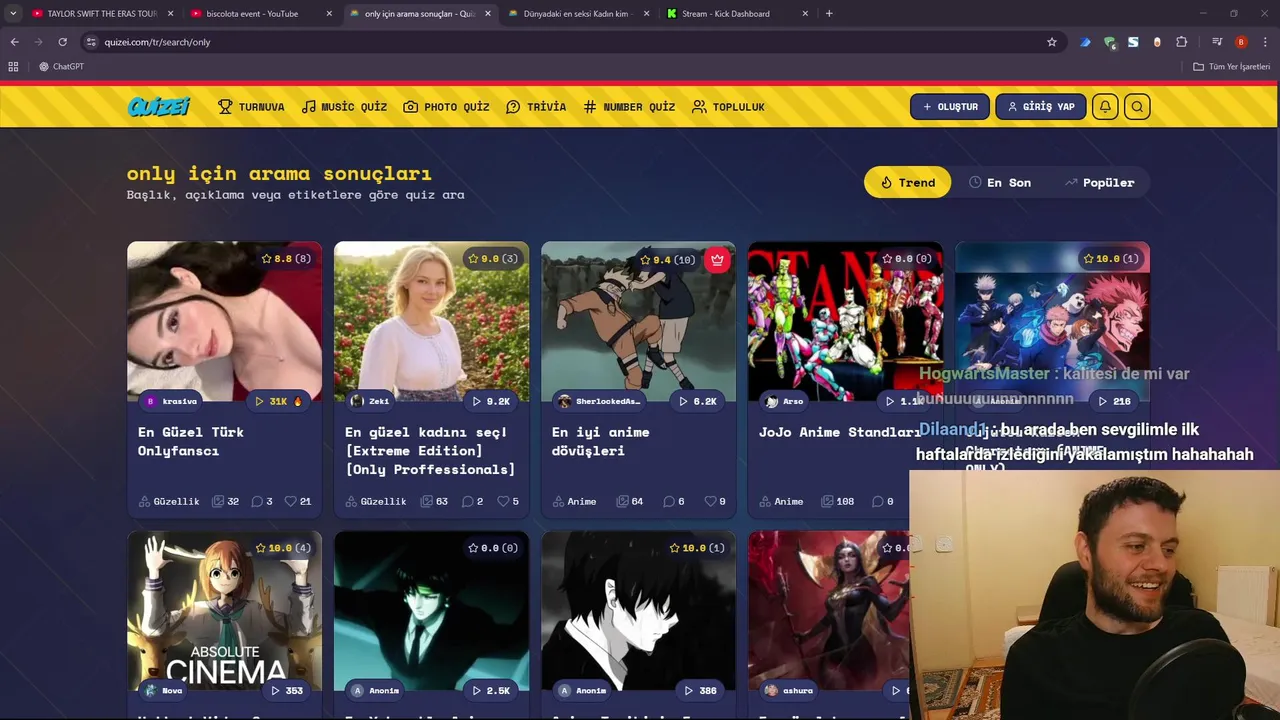The height and width of the screenshot is (720, 1280).
Task: Open Tüm Yer İşaretleri folder
Action: click(1232, 66)
